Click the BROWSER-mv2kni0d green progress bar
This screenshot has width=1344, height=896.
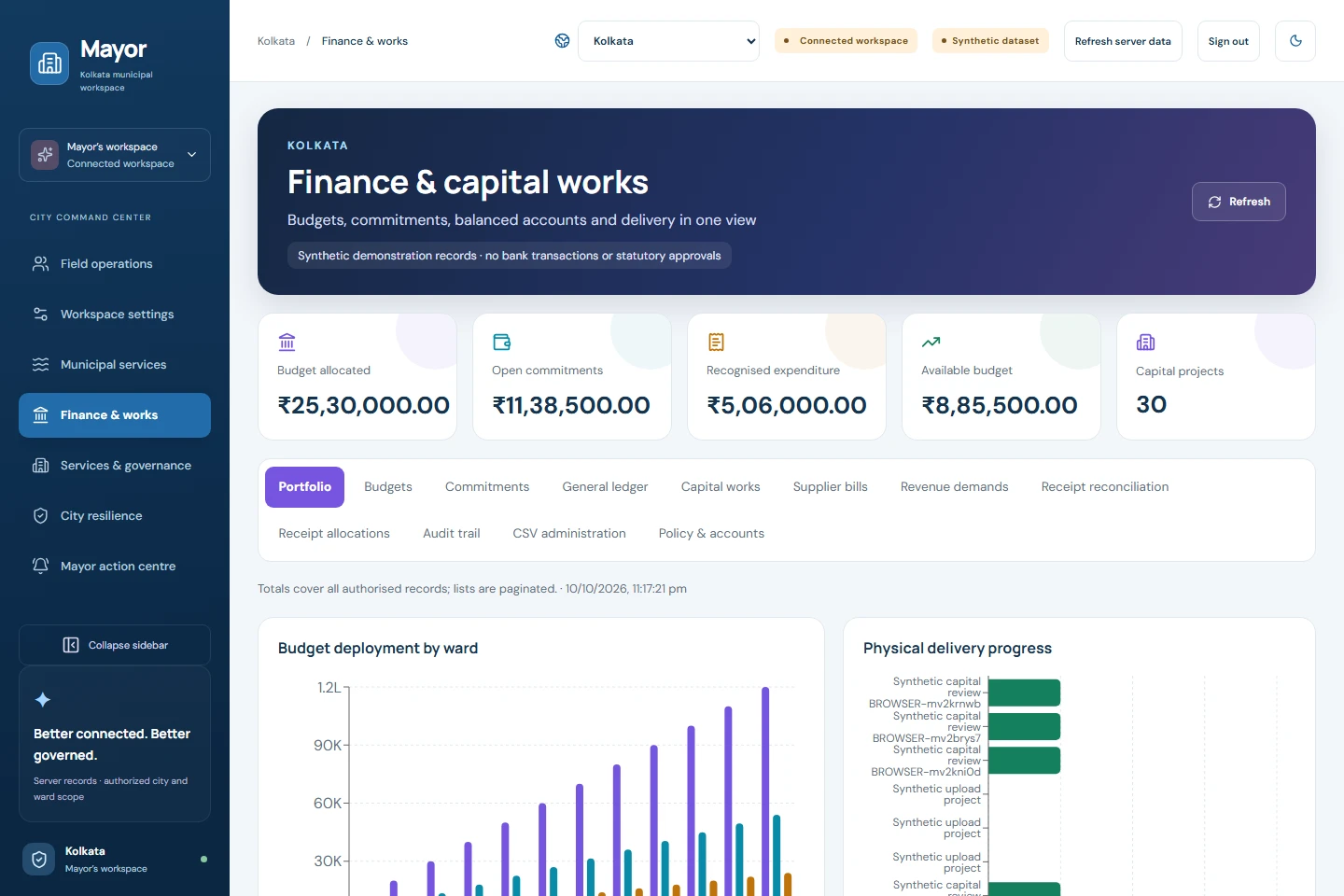click(x=1024, y=761)
